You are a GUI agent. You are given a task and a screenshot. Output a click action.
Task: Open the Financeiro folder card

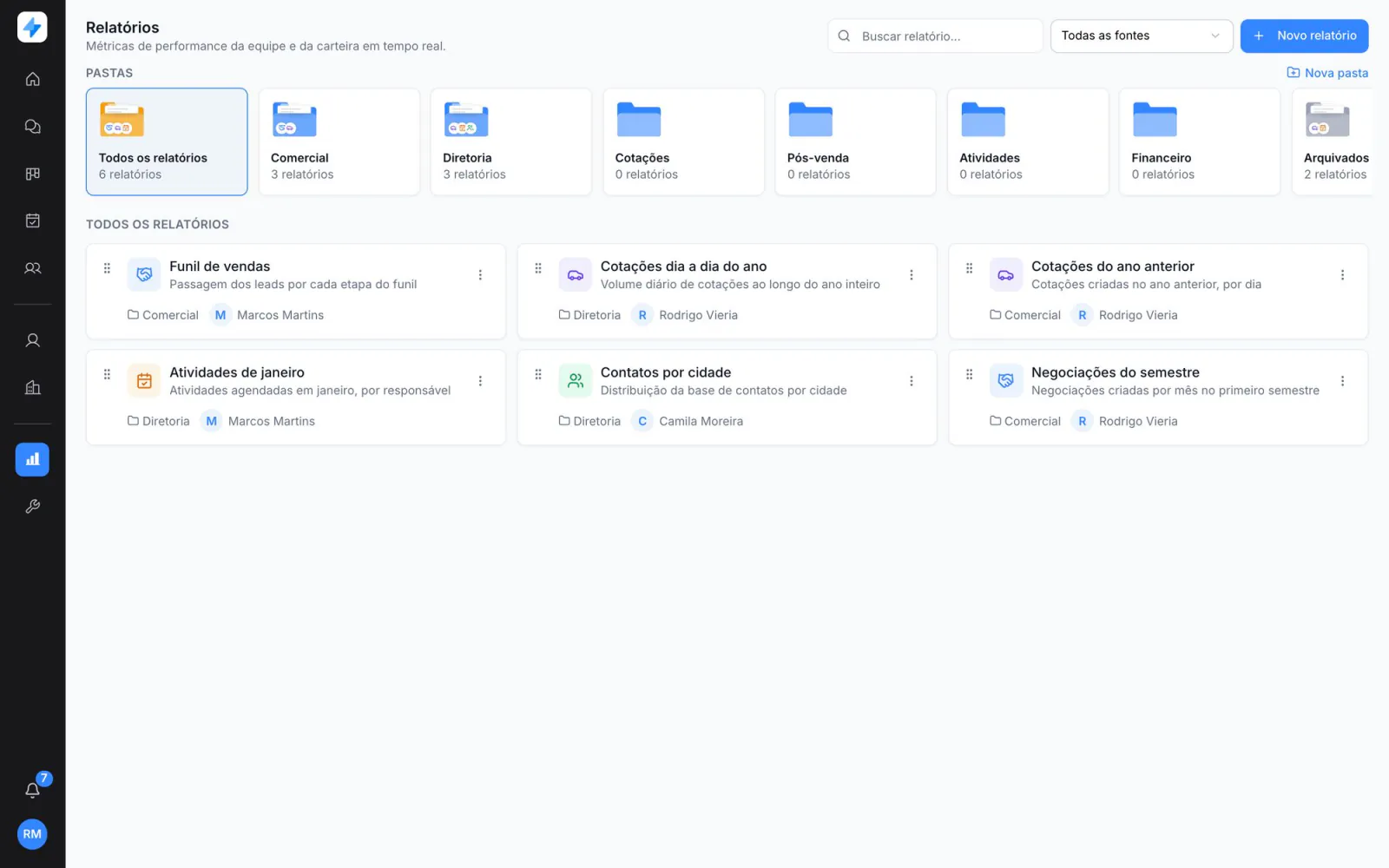1200,141
